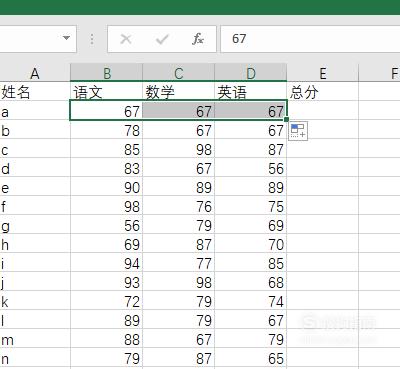The width and height of the screenshot is (400, 369).
Task: Select the name cell 'e'
Action: point(35,187)
